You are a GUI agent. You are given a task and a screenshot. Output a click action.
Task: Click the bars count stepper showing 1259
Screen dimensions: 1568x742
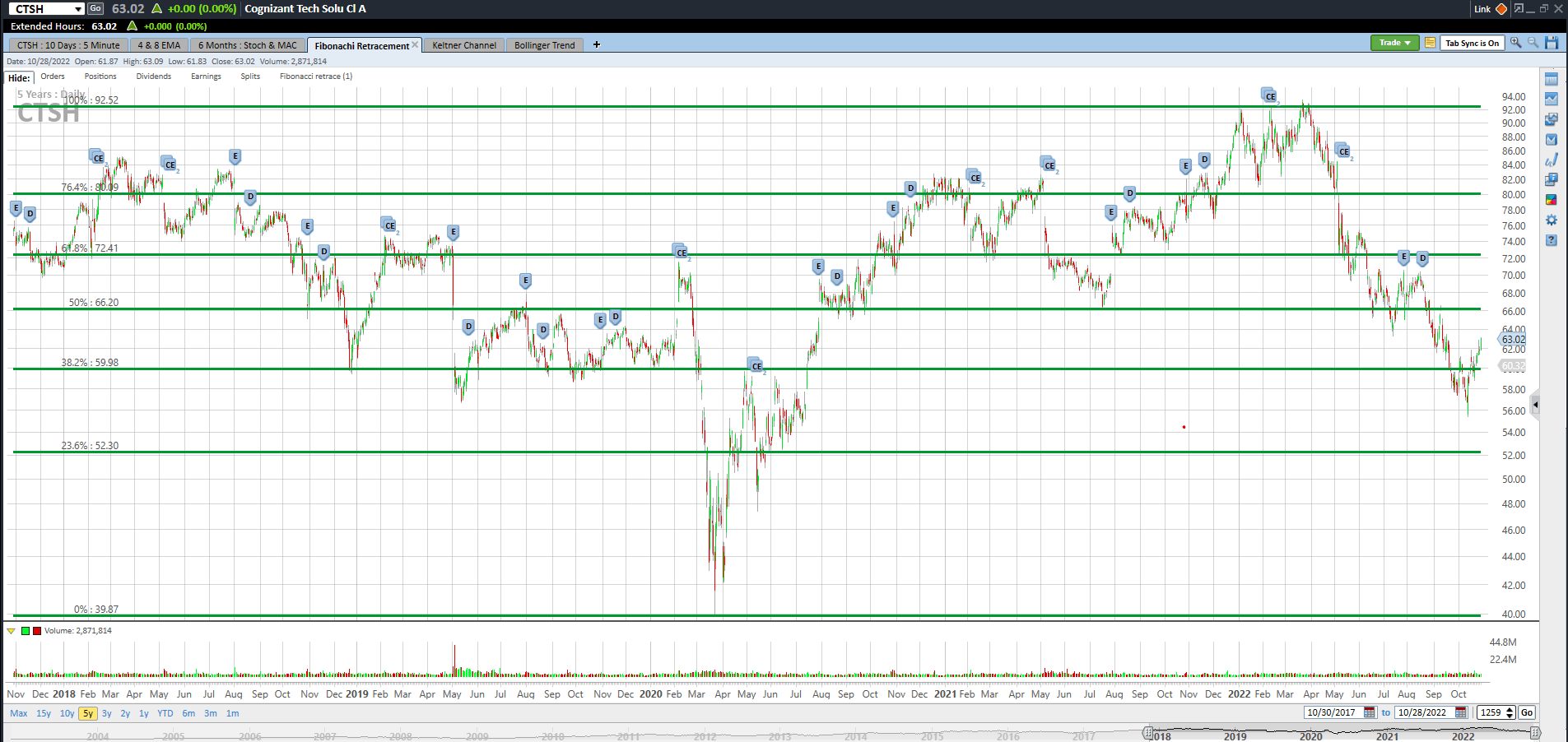point(1496,712)
